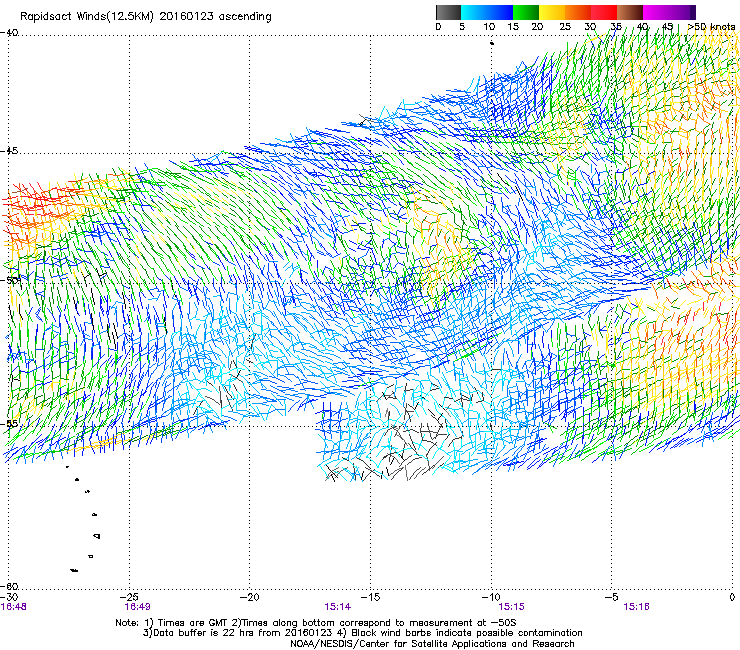Click the note line beginning 'Note: 1) Times are GMT'
740x650 pixels.
(316, 623)
